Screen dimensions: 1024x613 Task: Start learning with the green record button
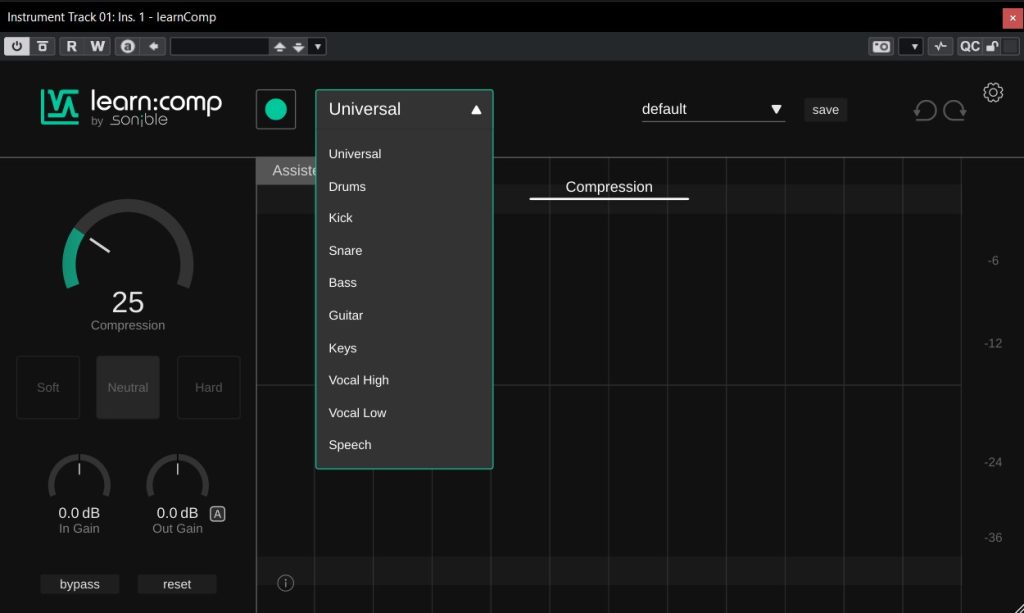pos(276,109)
